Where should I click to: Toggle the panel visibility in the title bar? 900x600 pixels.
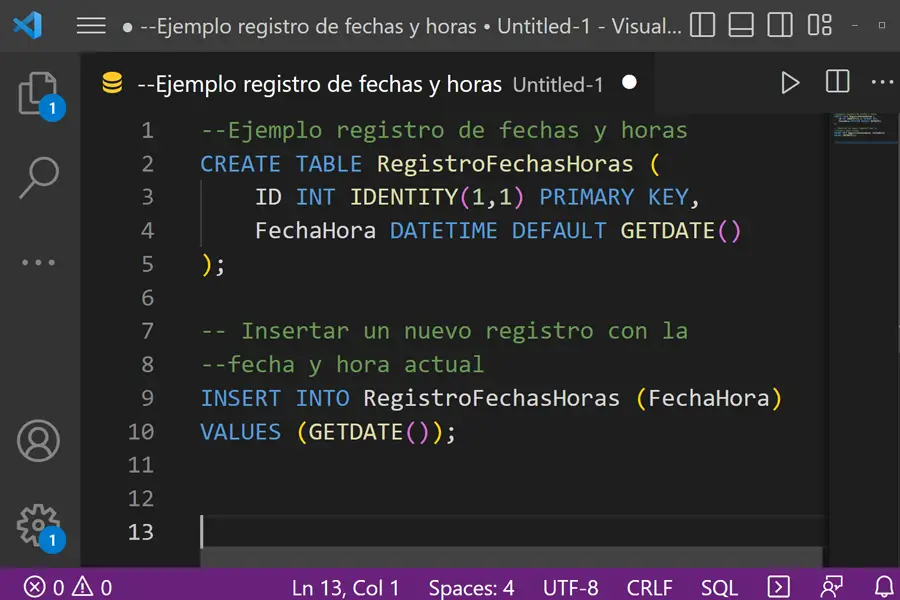tap(741, 26)
